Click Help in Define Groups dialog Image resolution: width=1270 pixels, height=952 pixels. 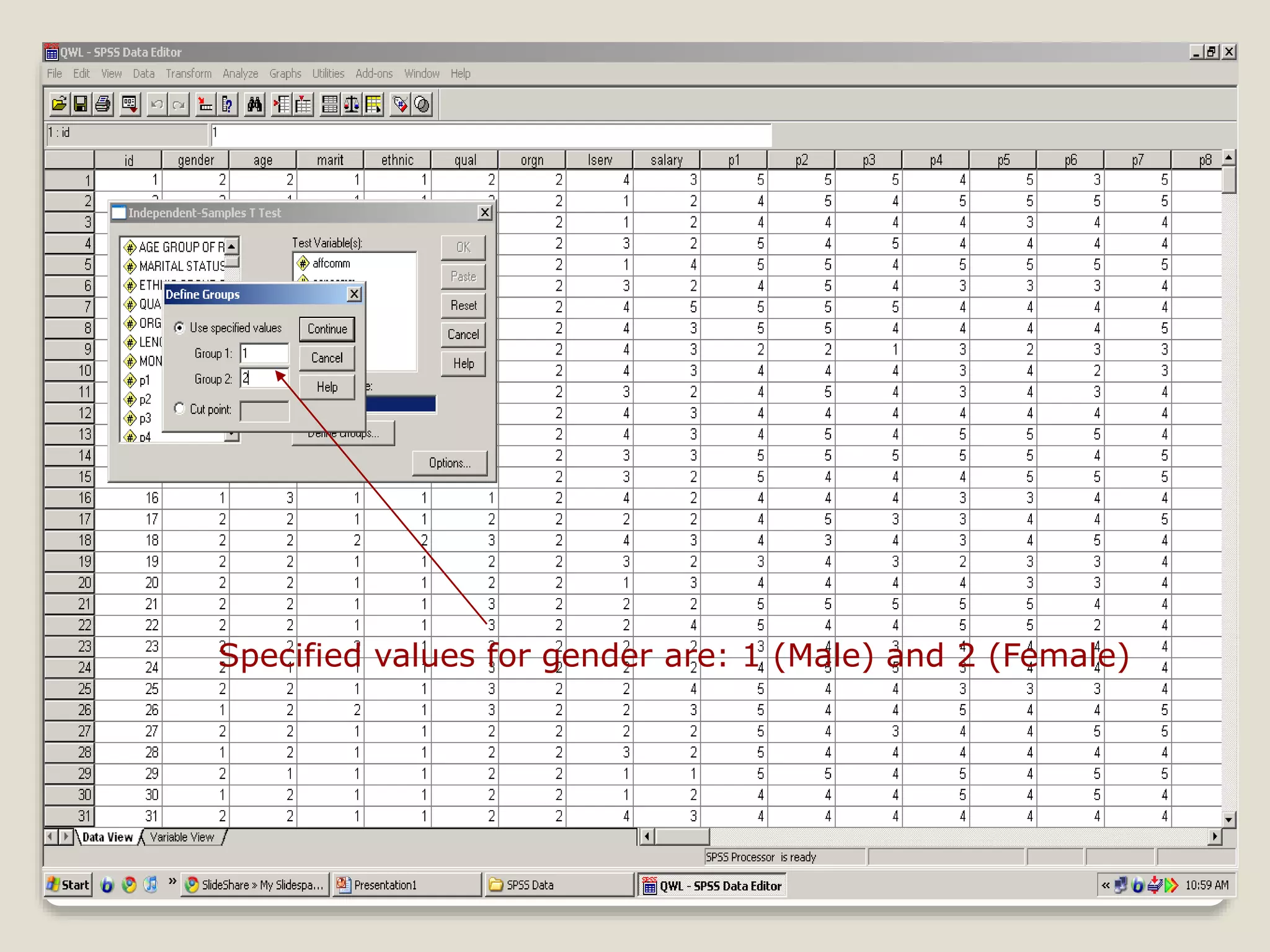(x=327, y=387)
